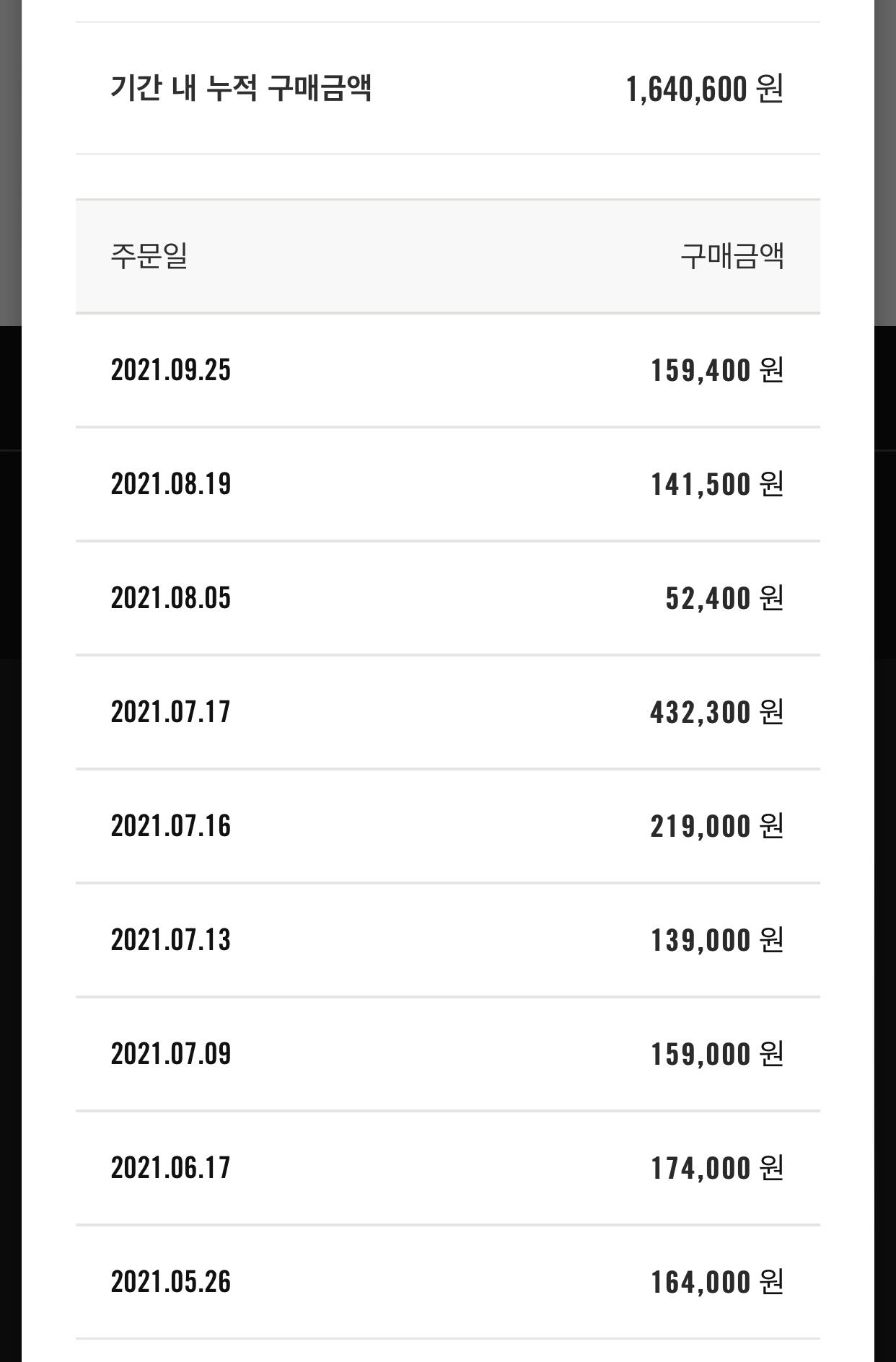Click the 159,000 원 amount
This screenshot has height=1362, width=896.
pos(717,1054)
